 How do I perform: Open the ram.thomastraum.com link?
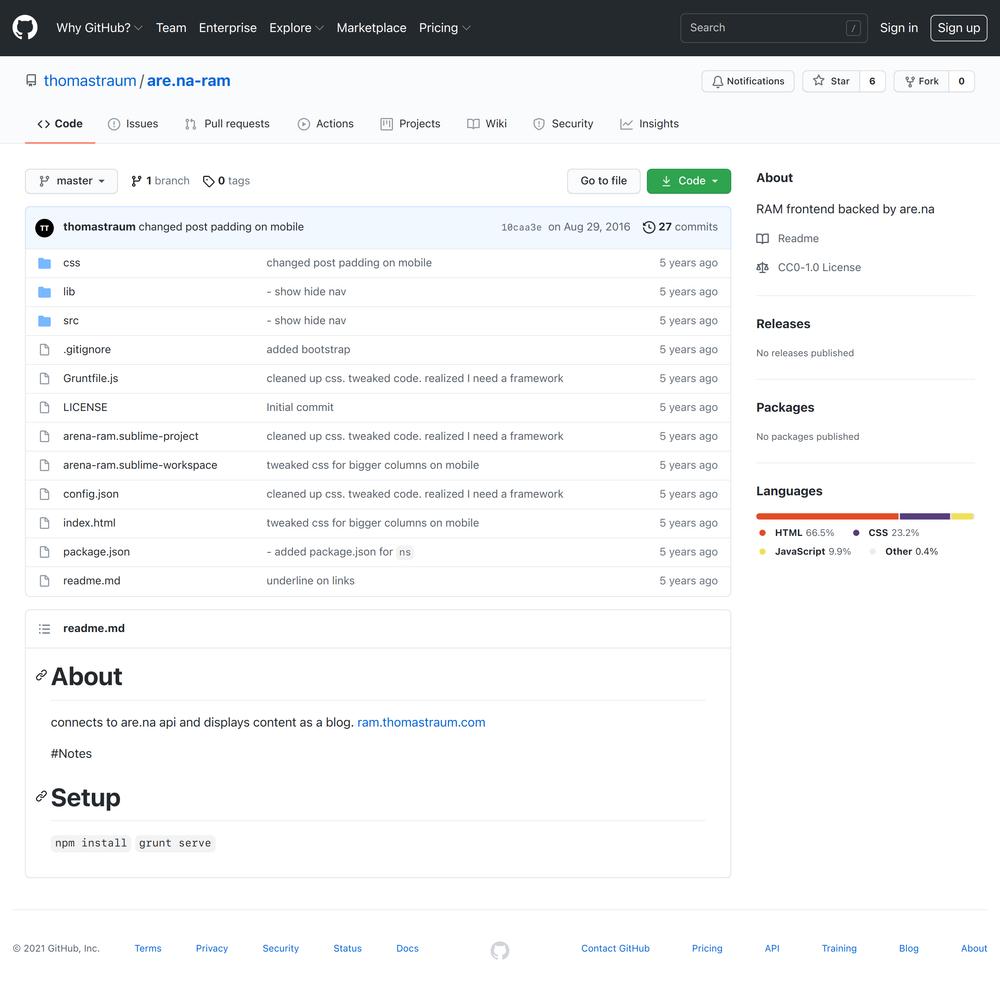point(421,722)
